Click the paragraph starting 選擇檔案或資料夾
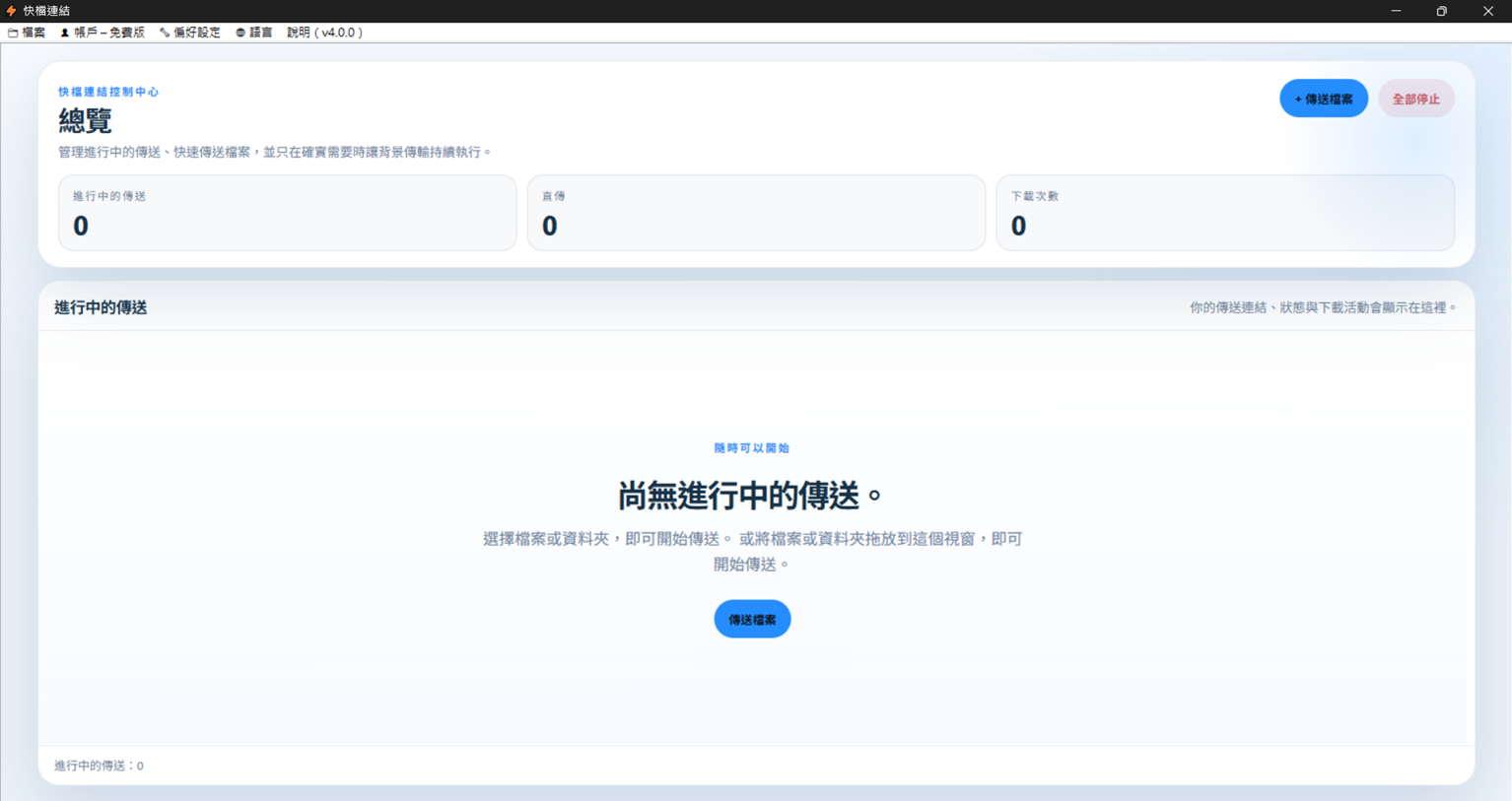The image size is (1512, 801). 752,552
